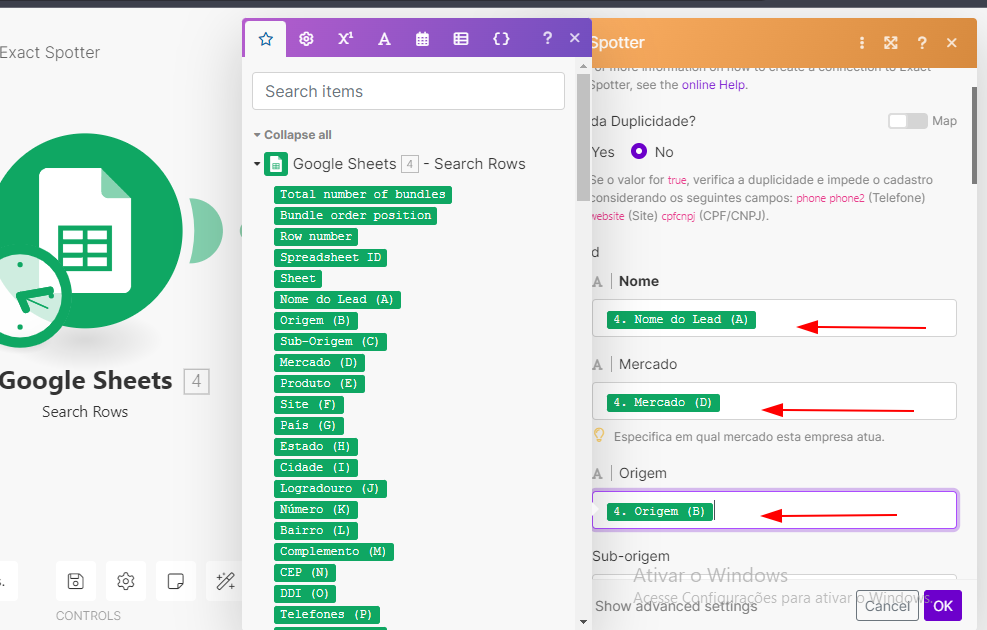The image size is (987, 630).
Task: Click the Search items field
Action: tap(408, 91)
